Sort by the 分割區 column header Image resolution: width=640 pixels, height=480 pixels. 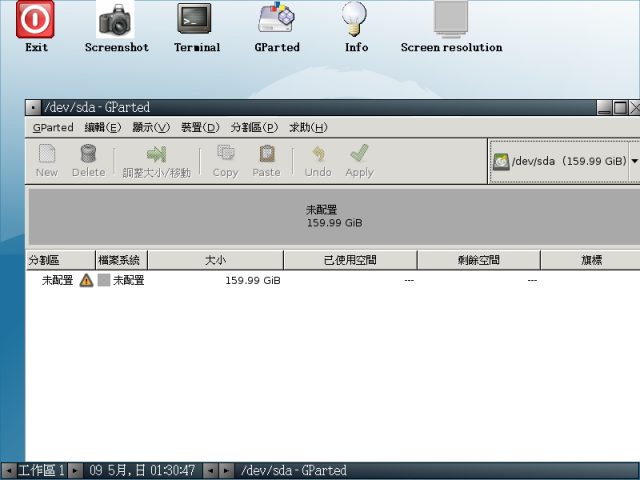(60, 260)
